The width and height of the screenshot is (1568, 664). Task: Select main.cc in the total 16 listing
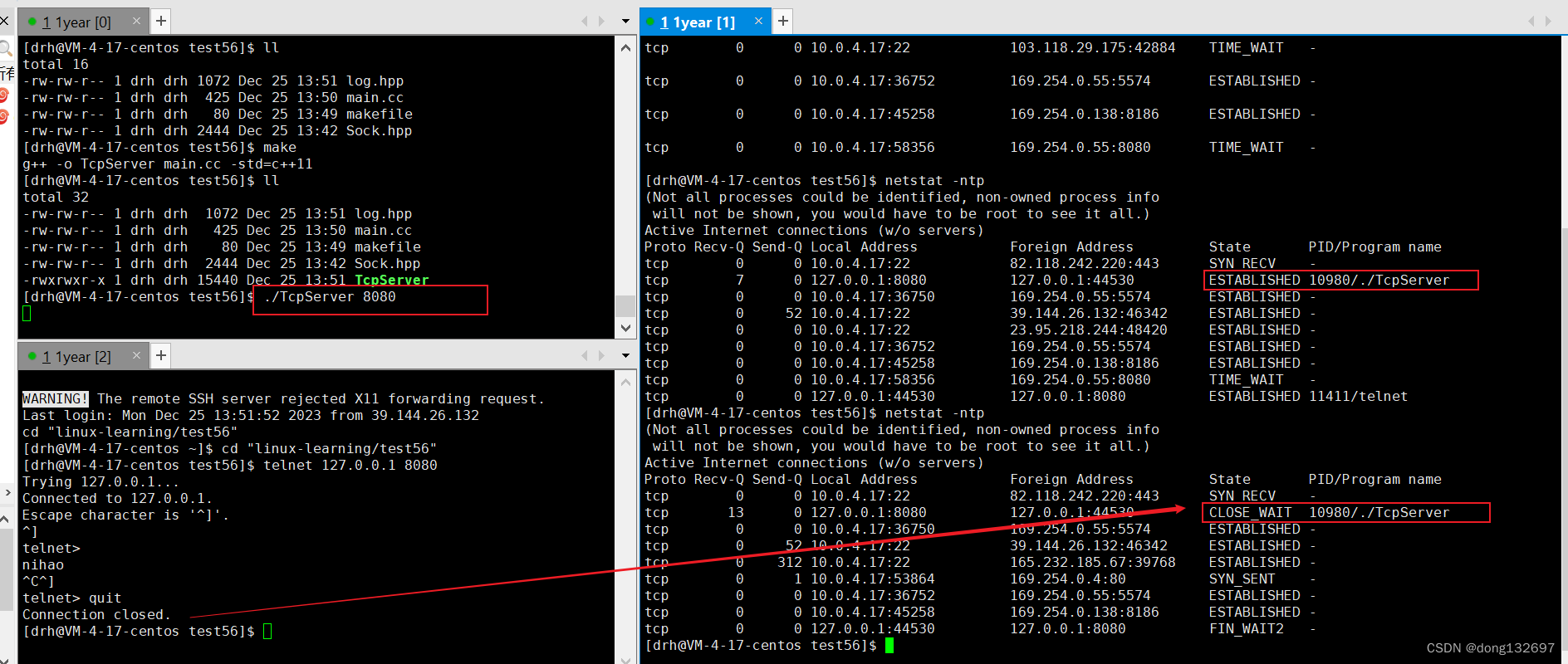click(x=375, y=97)
